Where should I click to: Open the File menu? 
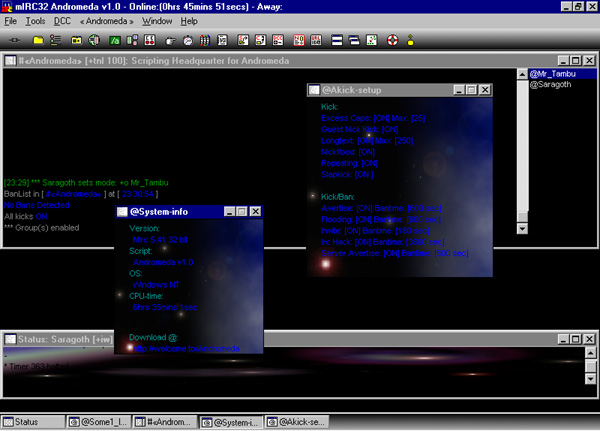(x=10, y=21)
